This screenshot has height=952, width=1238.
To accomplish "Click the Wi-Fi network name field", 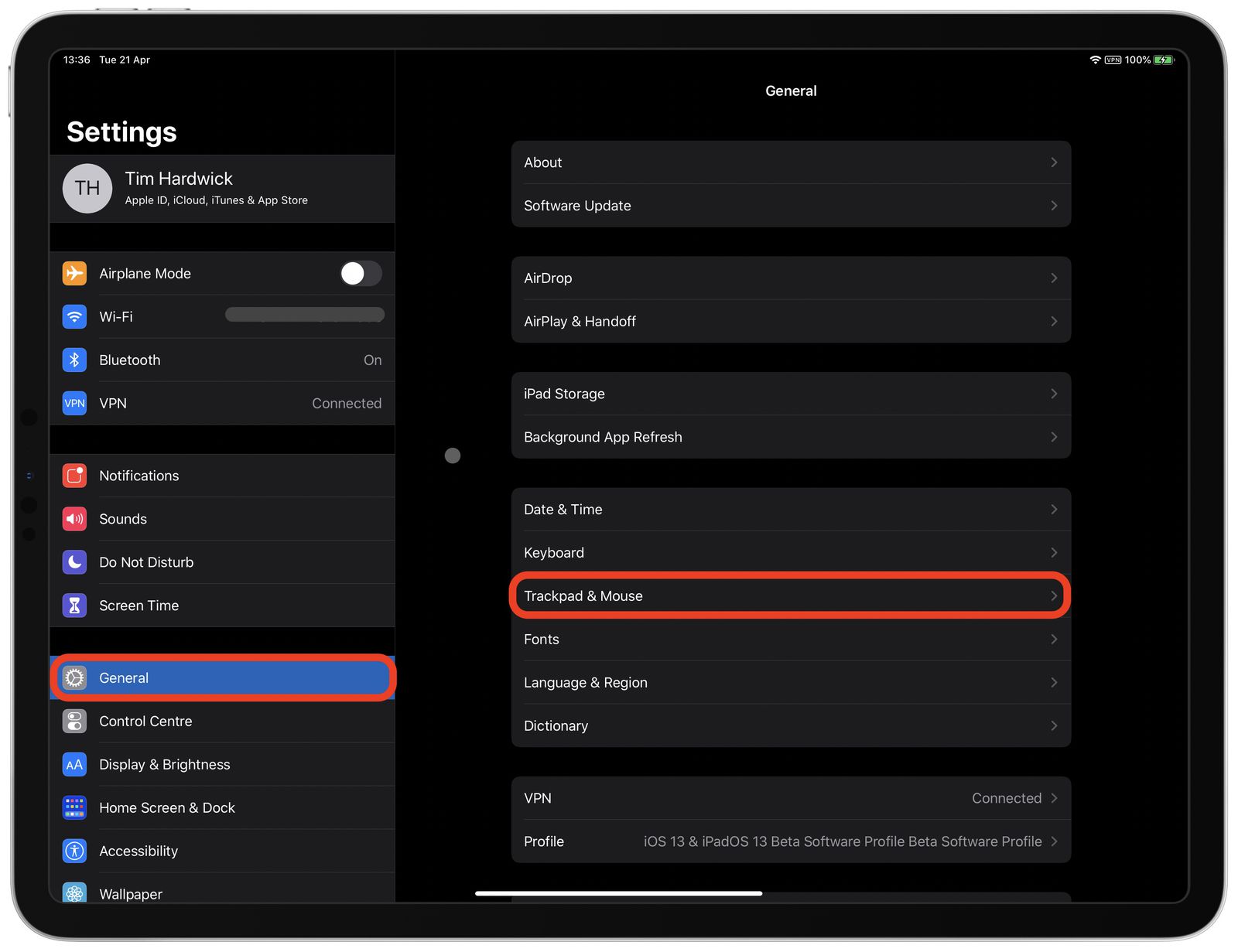I will tap(304, 315).
